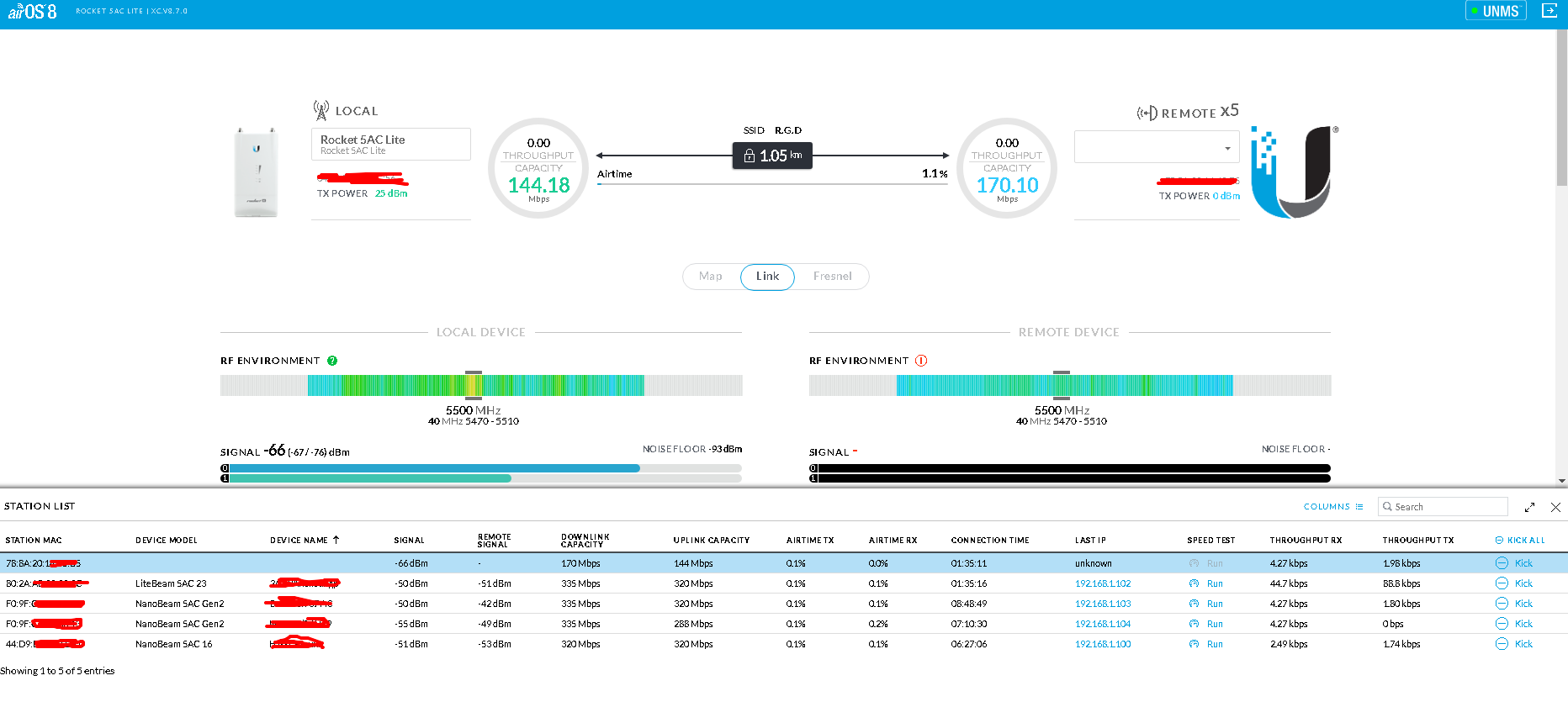This screenshot has width=1568, height=723.
Task: Click the UNMS status button
Action: click(x=1496, y=11)
